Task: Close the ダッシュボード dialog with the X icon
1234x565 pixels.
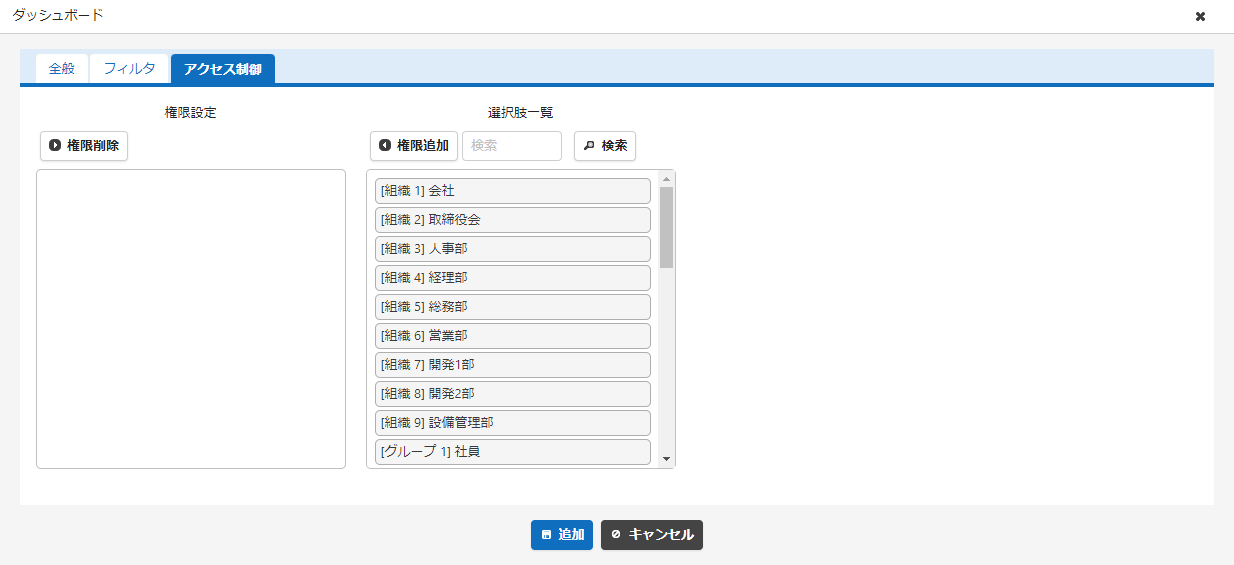Action: coord(1200,16)
